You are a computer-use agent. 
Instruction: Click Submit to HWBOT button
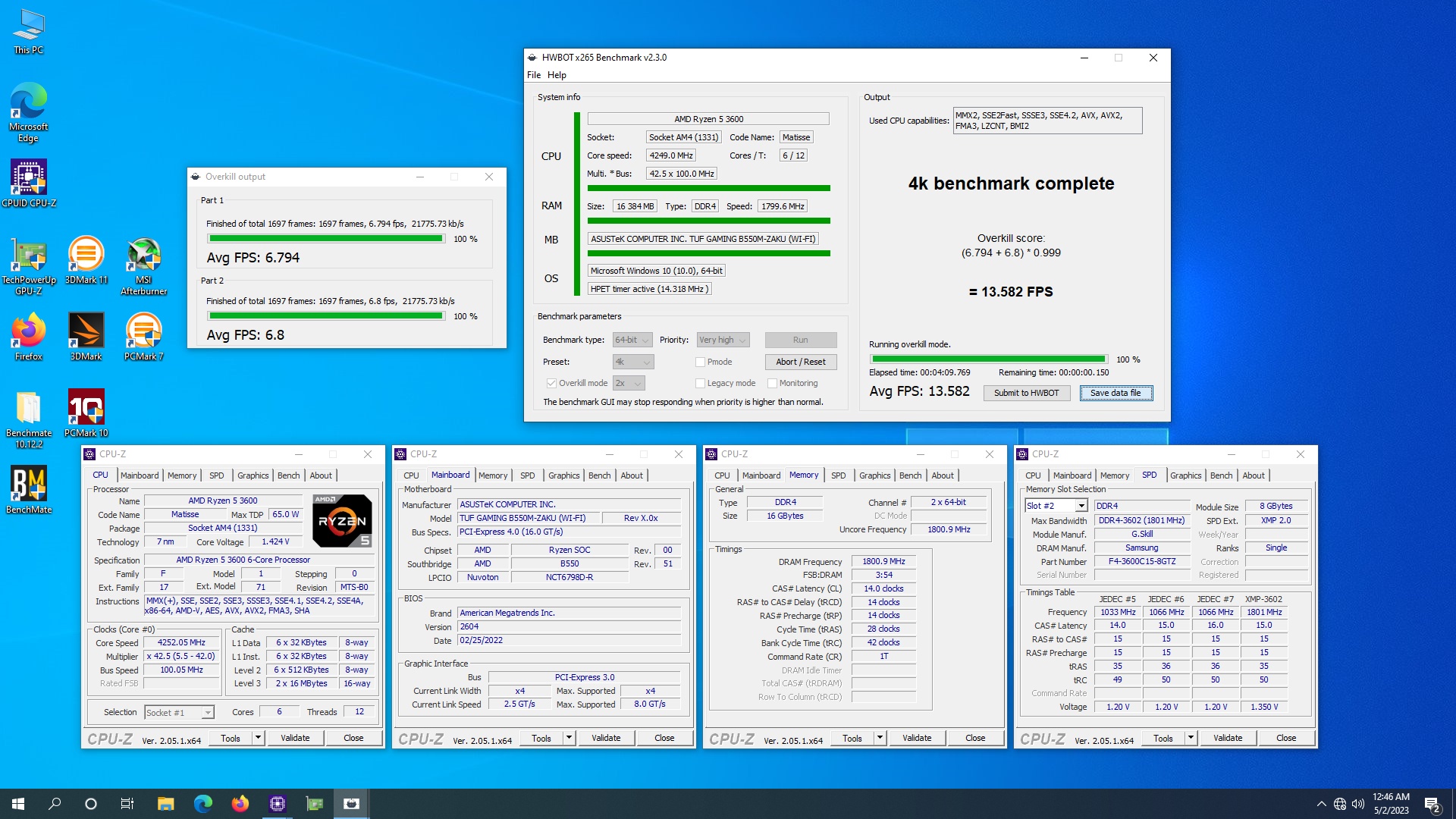(x=1027, y=394)
